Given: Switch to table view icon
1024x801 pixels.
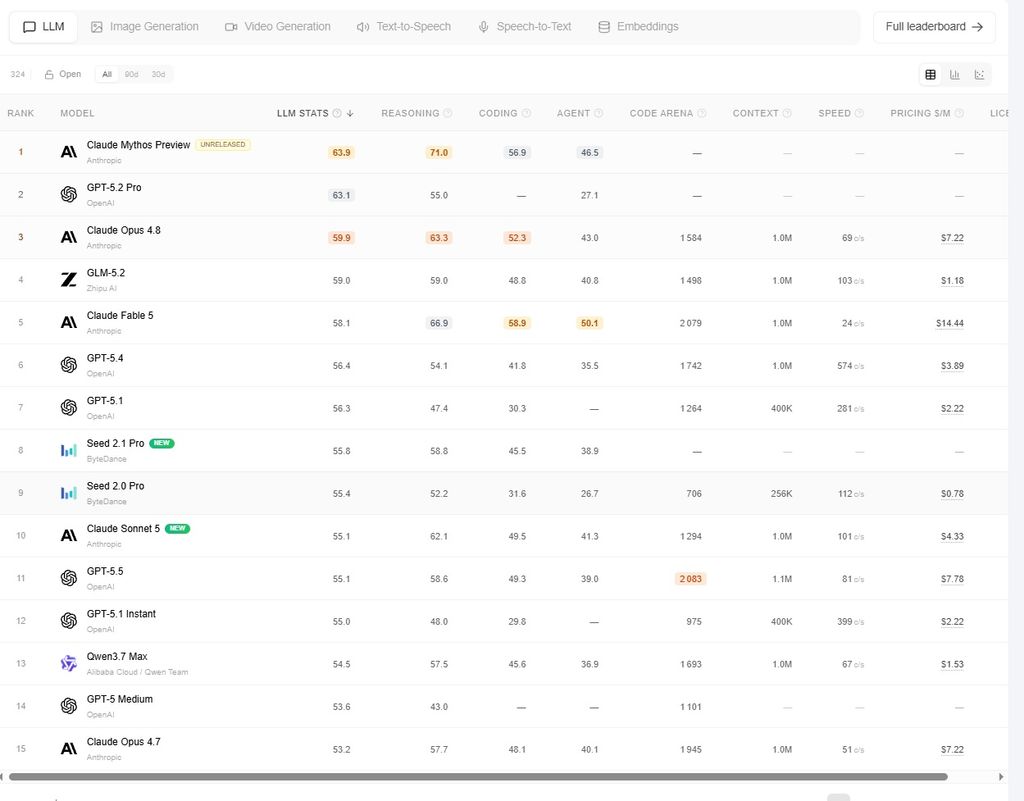Looking at the screenshot, I should coord(931,74).
